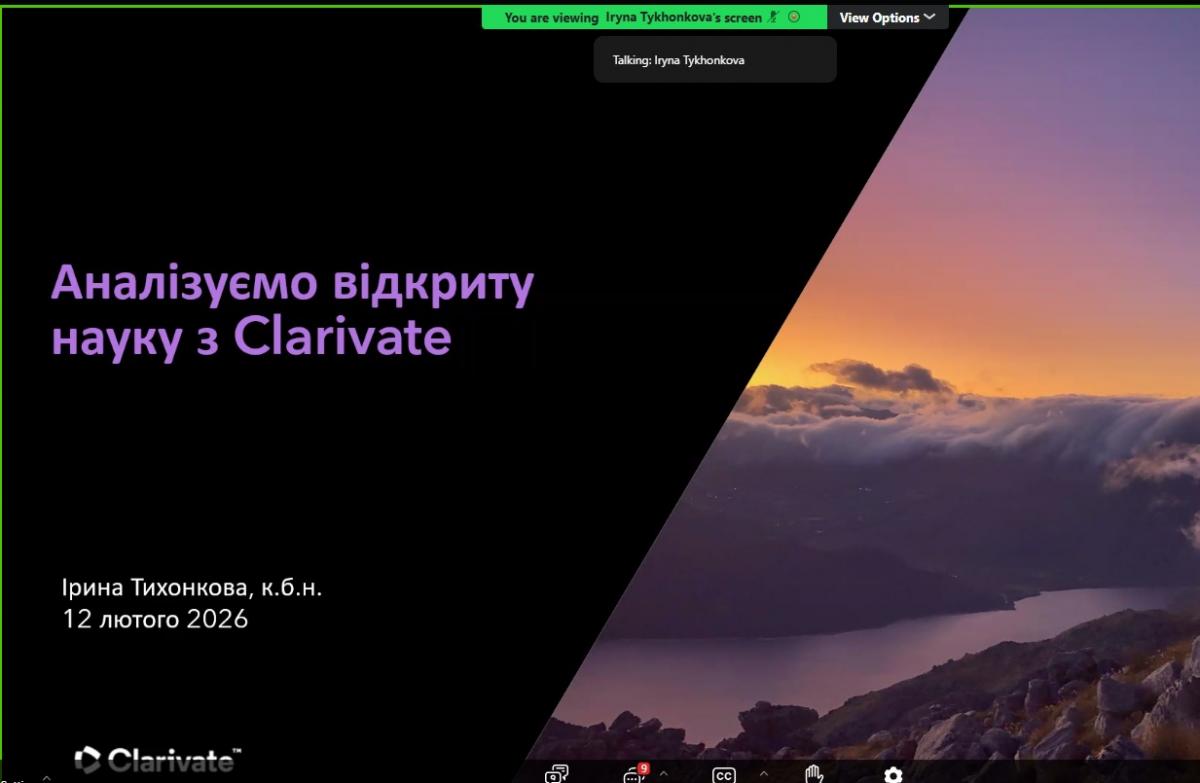
Task: Open the settings gear icon
Action: point(893,775)
